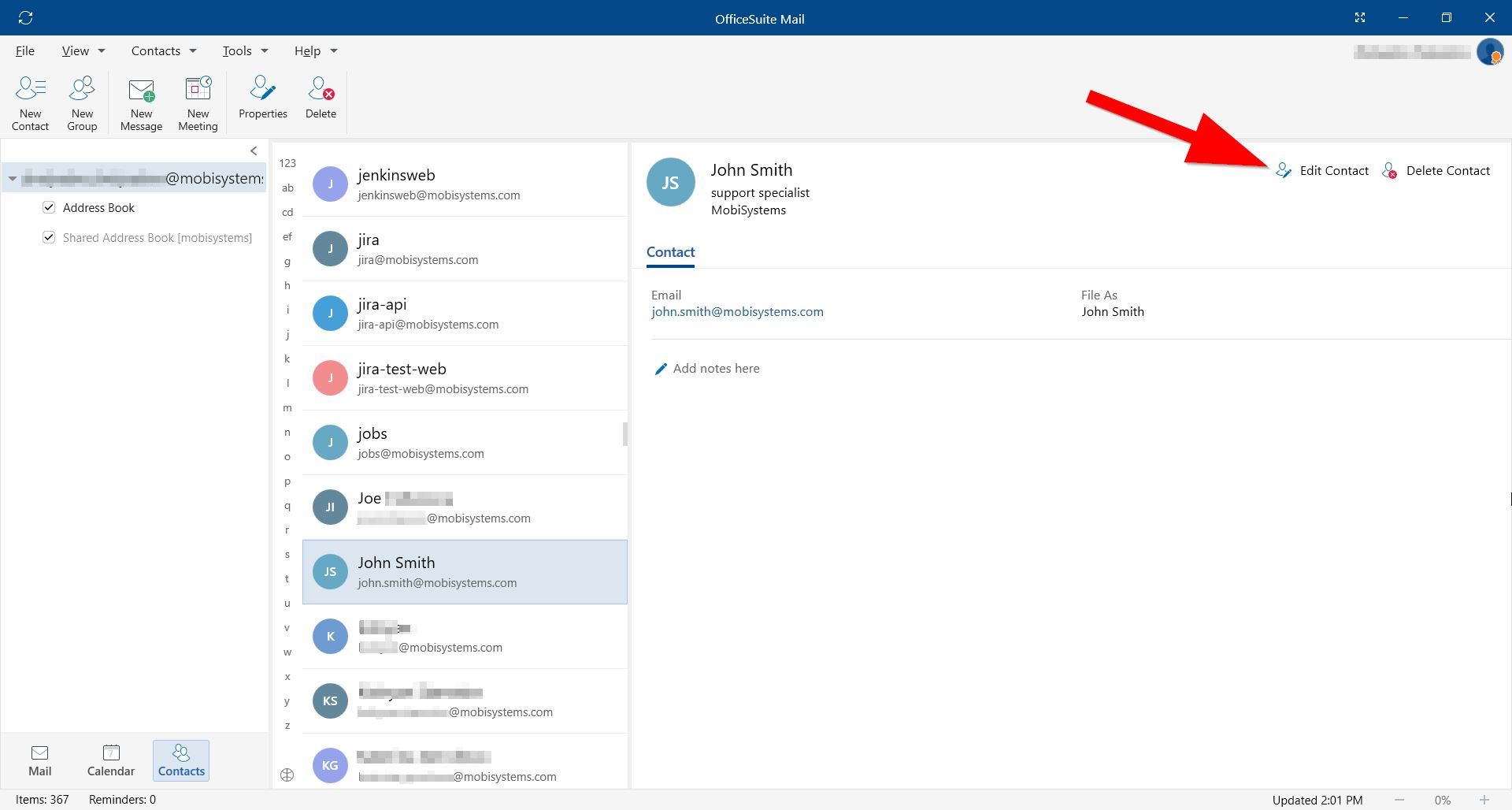Image resolution: width=1512 pixels, height=810 pixels.
Task: Open the Tools menu dropdown arrow
Action: pos(265,51)
